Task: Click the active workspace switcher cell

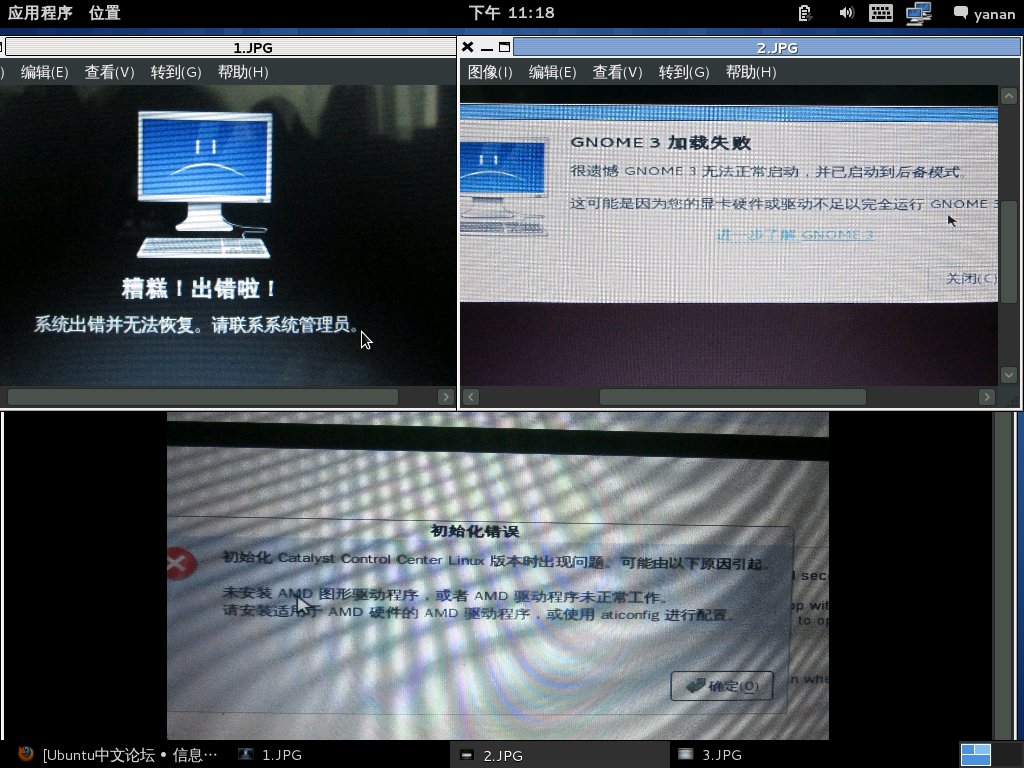Action: (x=976, y=755)
